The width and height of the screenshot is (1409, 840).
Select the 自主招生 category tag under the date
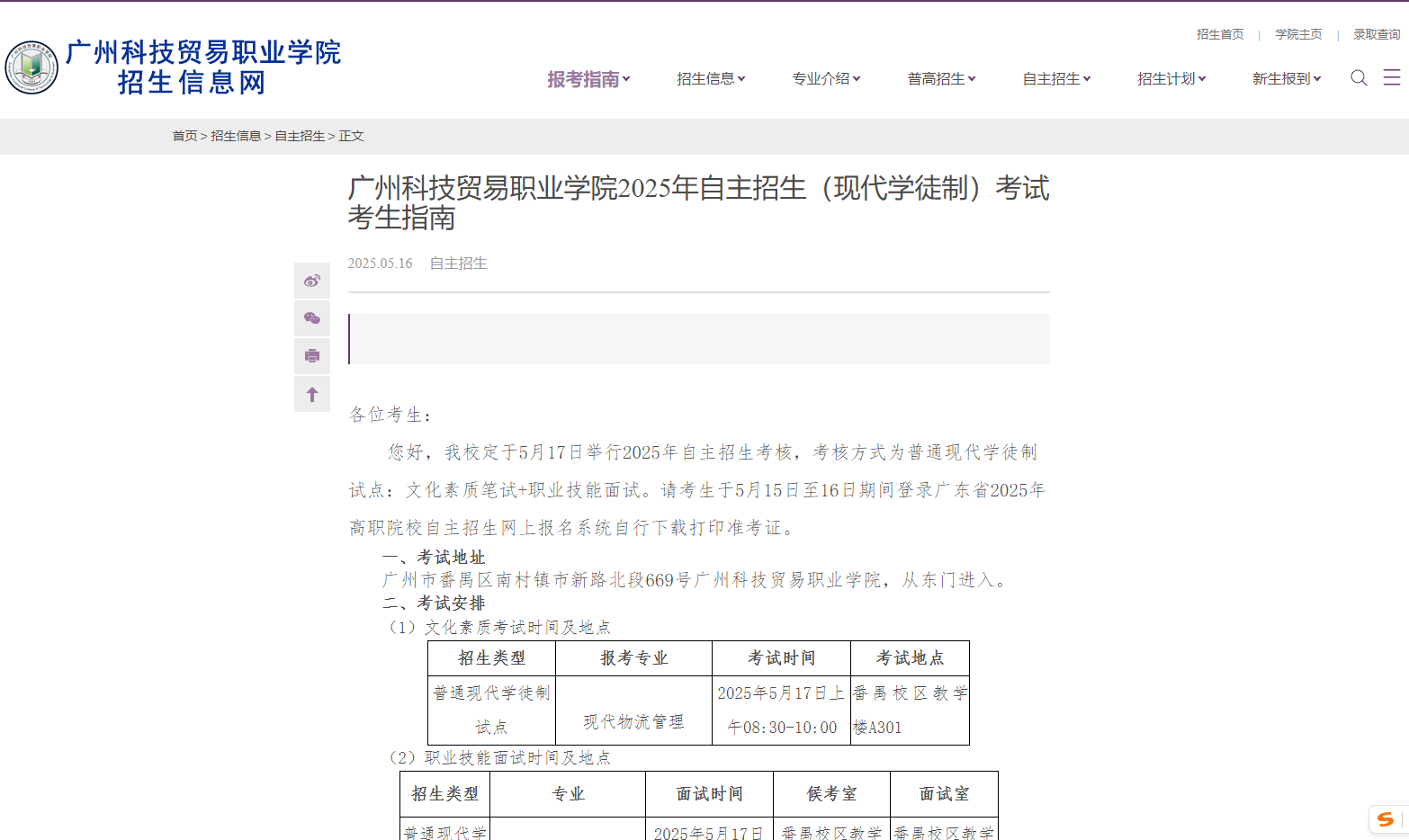pyautogui.click(x=458, y=263)
